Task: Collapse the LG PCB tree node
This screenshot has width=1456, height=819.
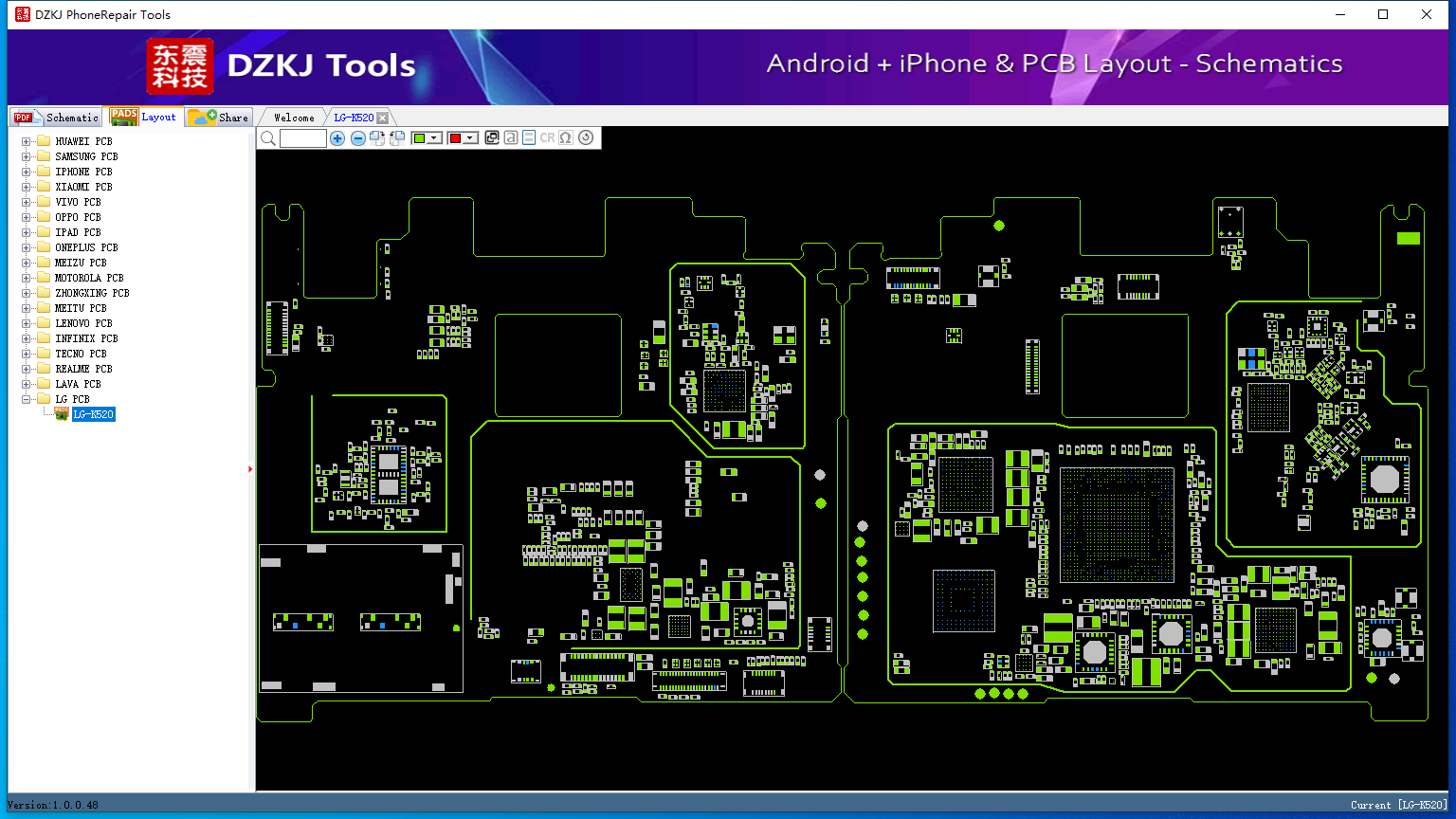Action: point(27,399)
